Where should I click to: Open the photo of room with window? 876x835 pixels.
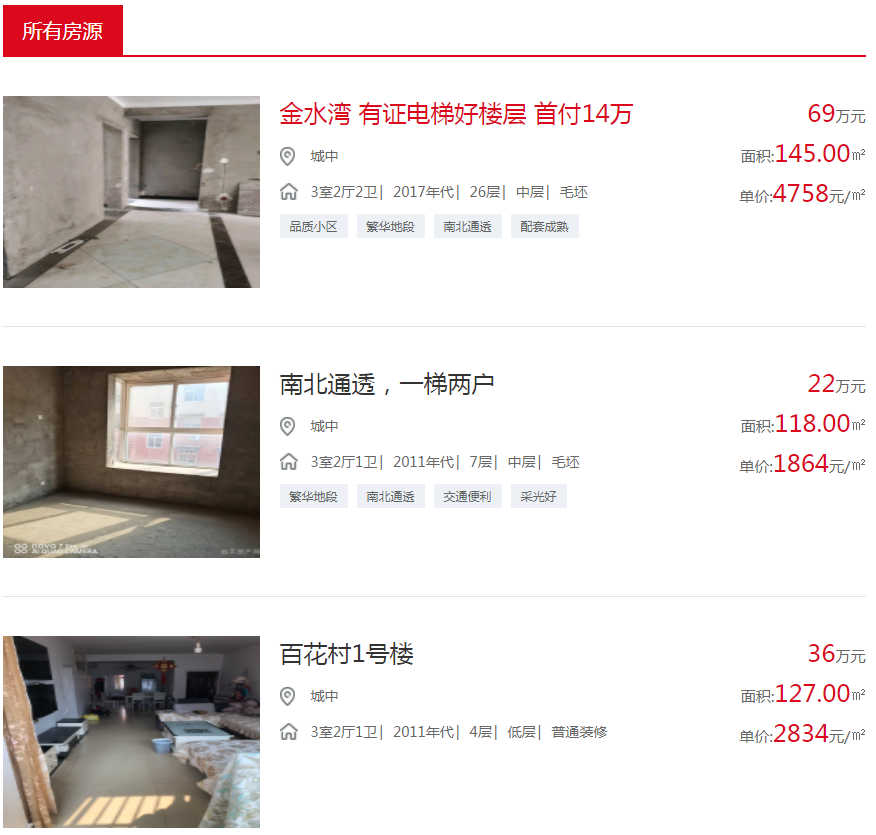(131, 462)
